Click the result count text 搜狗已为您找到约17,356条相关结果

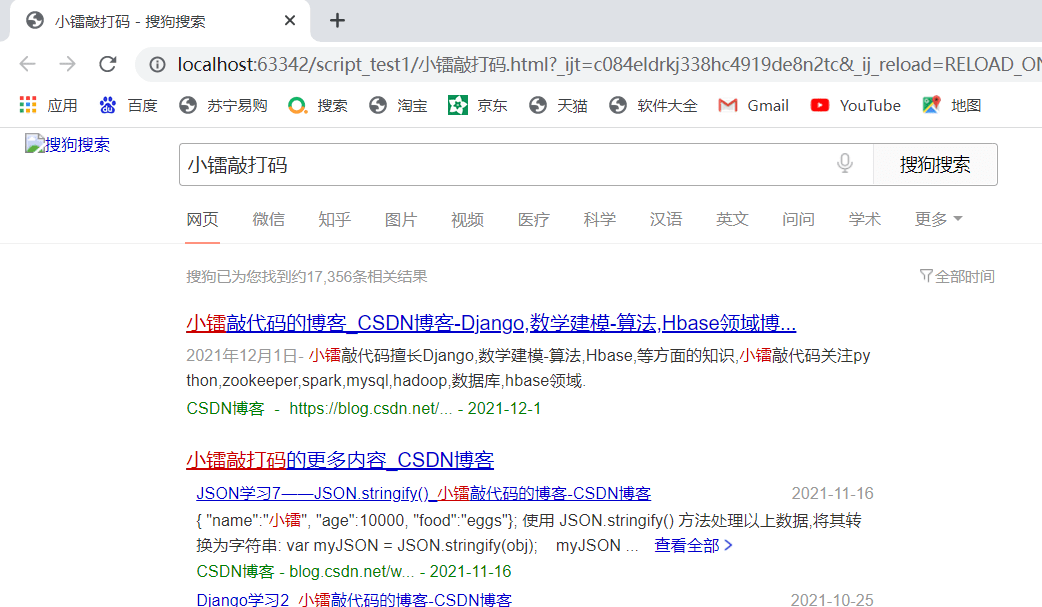pyautogui.click(x=306, y=277)
